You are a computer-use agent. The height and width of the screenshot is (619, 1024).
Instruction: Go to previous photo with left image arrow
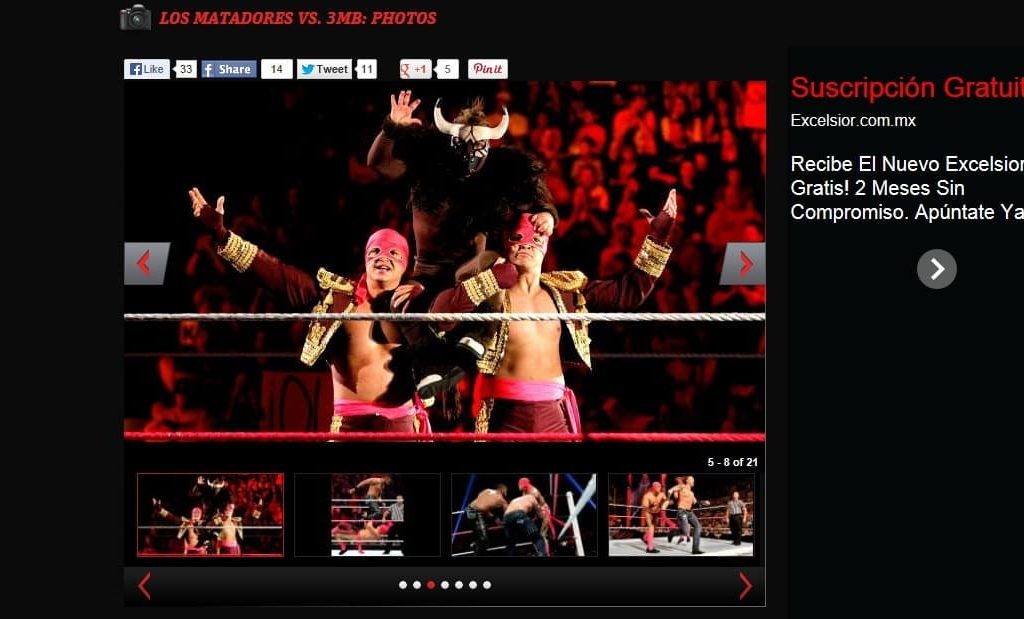[145, 263]
